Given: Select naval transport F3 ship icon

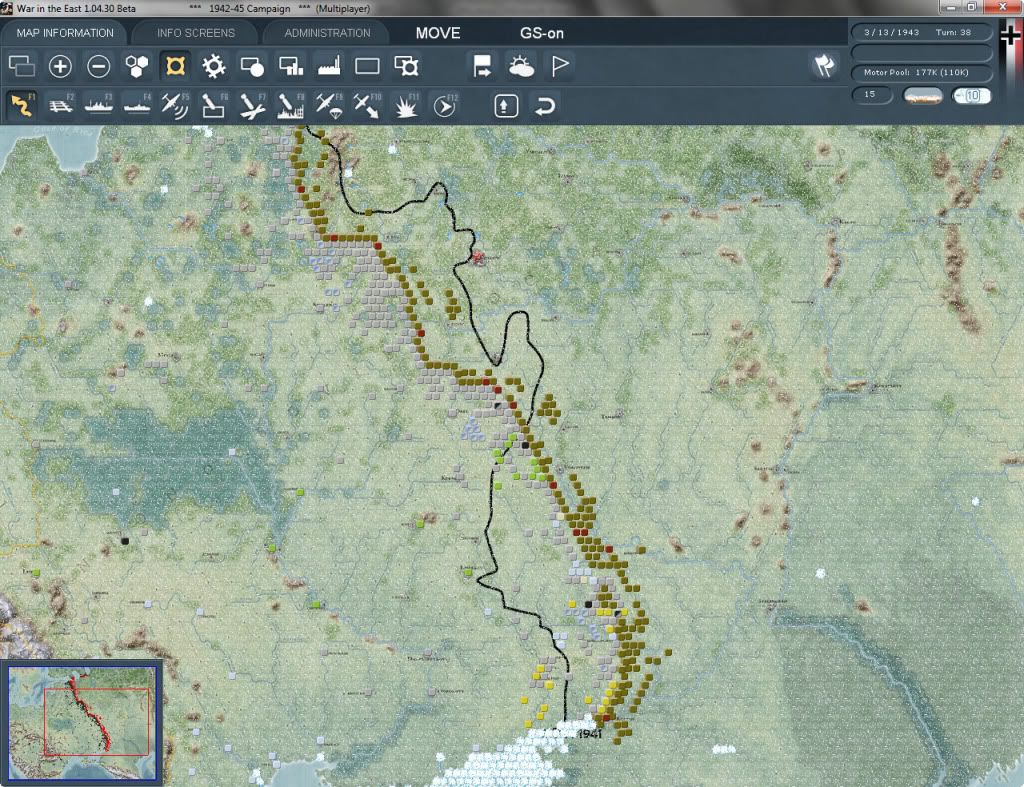Looking at the screenshot, I should 99,105.
